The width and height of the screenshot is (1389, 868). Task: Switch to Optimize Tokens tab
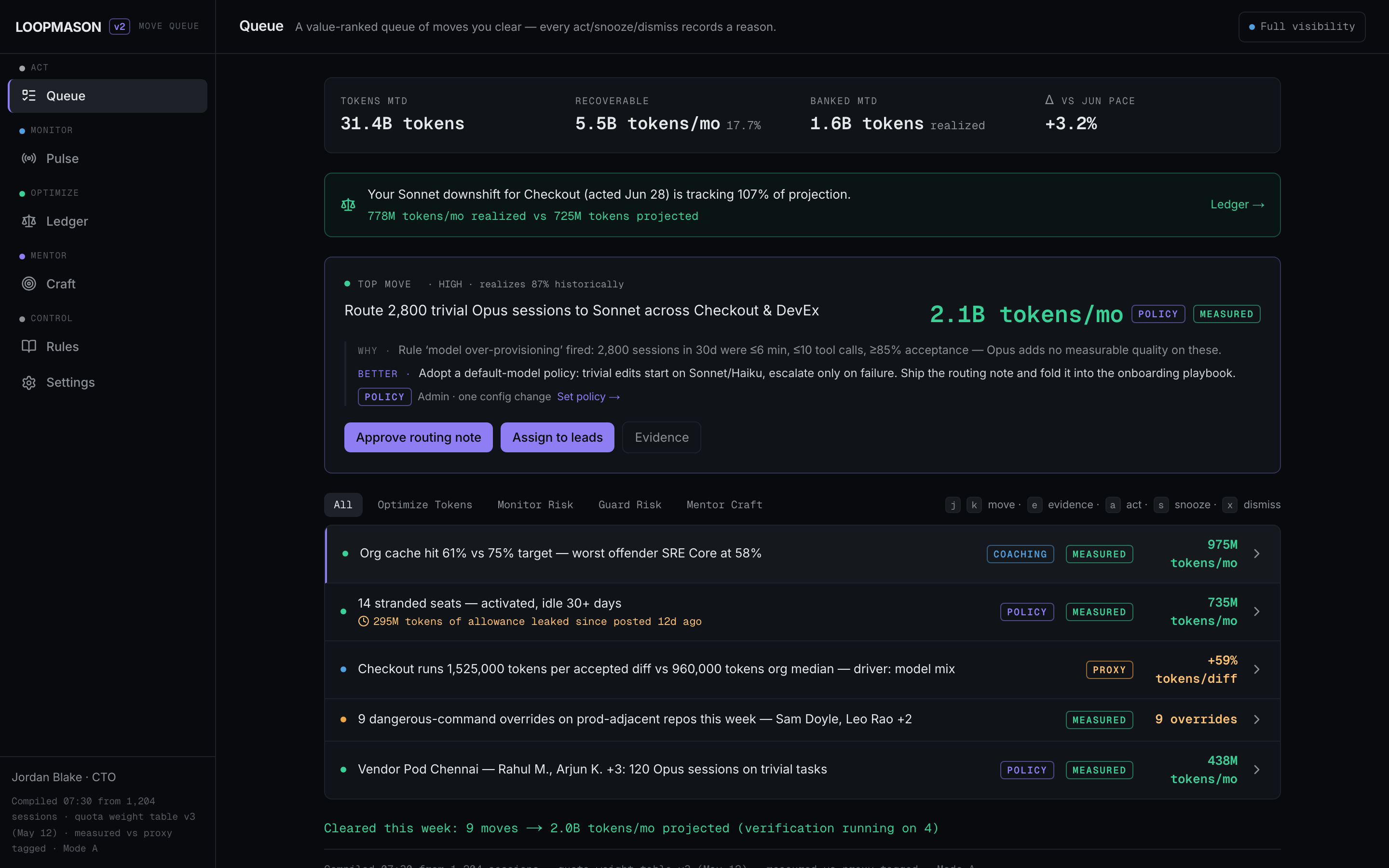(425, 504)
